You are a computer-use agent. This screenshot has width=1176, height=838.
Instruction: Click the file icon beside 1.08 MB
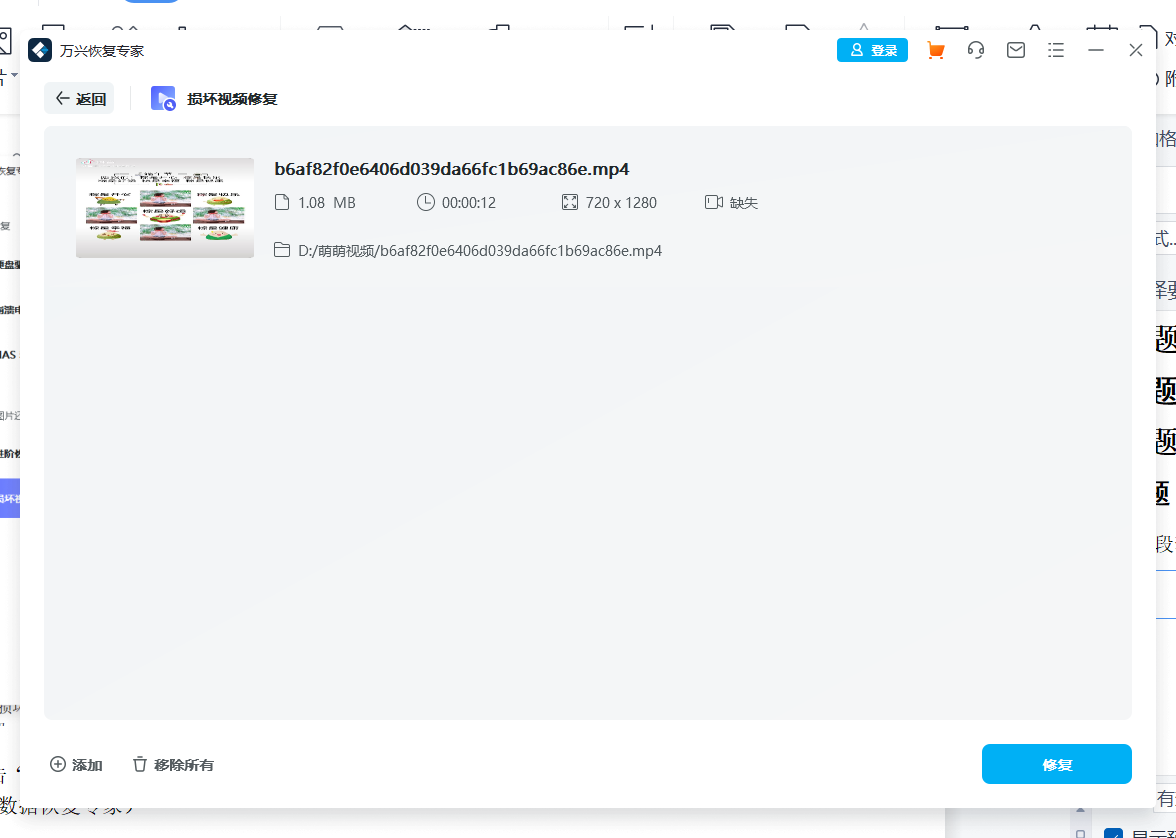pos(282,203)
